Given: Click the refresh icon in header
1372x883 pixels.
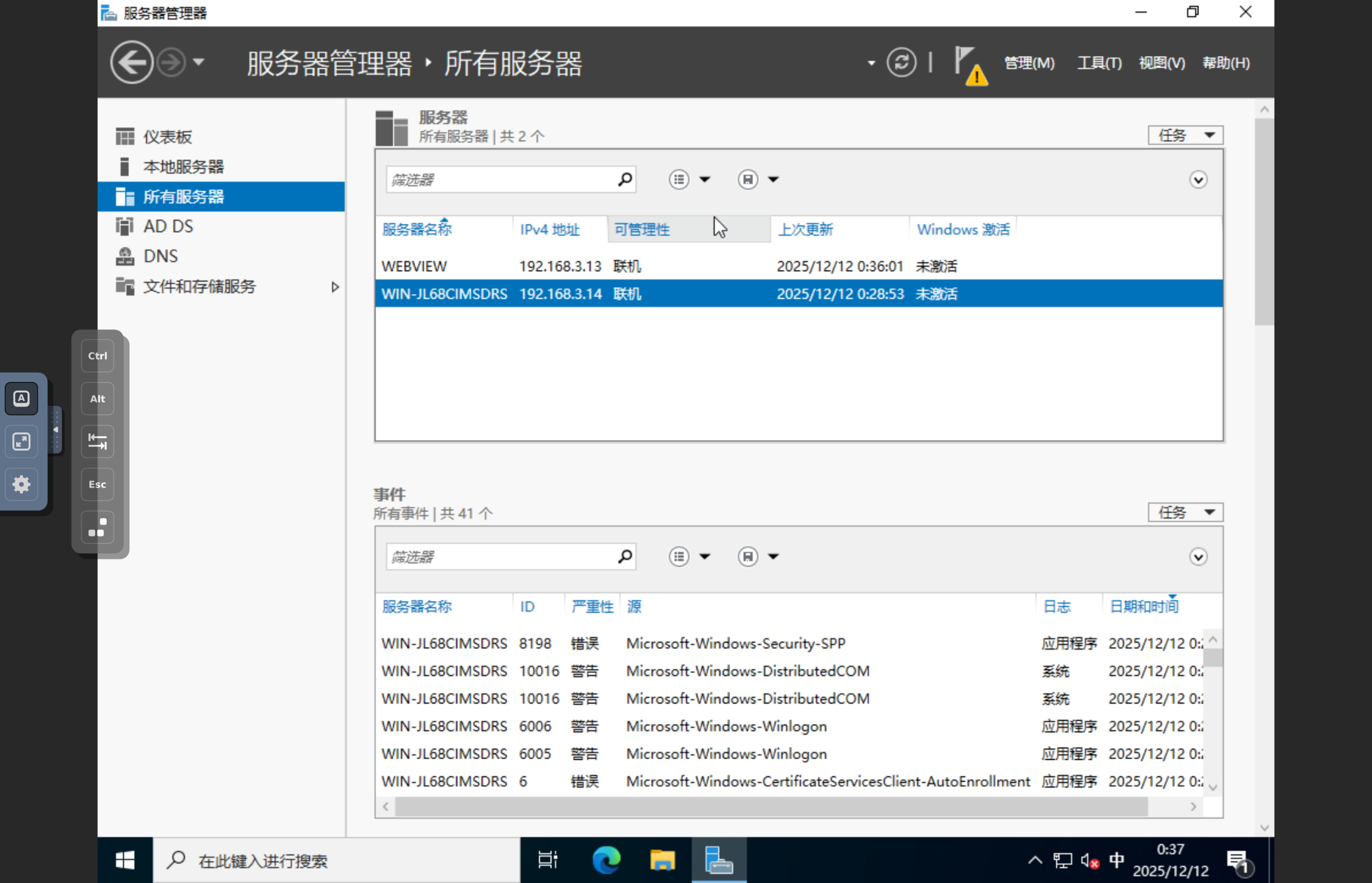Looking at the screenshot, I should [x=901, y=62].
